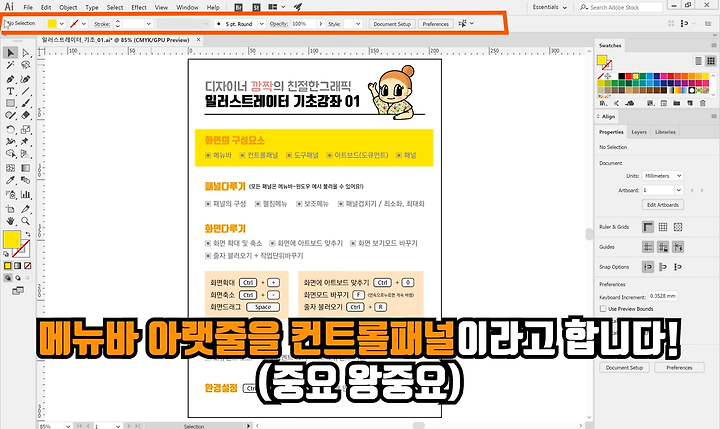Select the Paintbrush tool
Screen dimensions: 720x429
click(x=26, y=103)
